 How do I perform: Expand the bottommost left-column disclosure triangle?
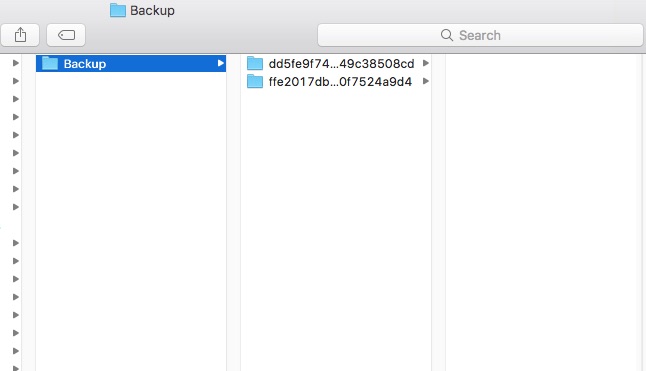pyautogui.click(x=16, y=368)
